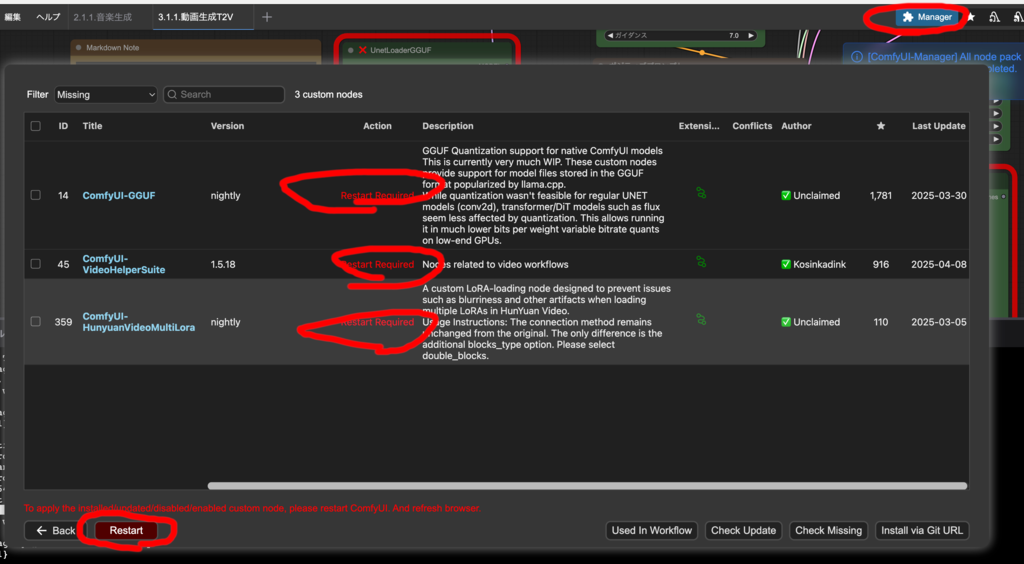Open the 編集 menu
Screen dimensions: 1024x564
point(13,17)
